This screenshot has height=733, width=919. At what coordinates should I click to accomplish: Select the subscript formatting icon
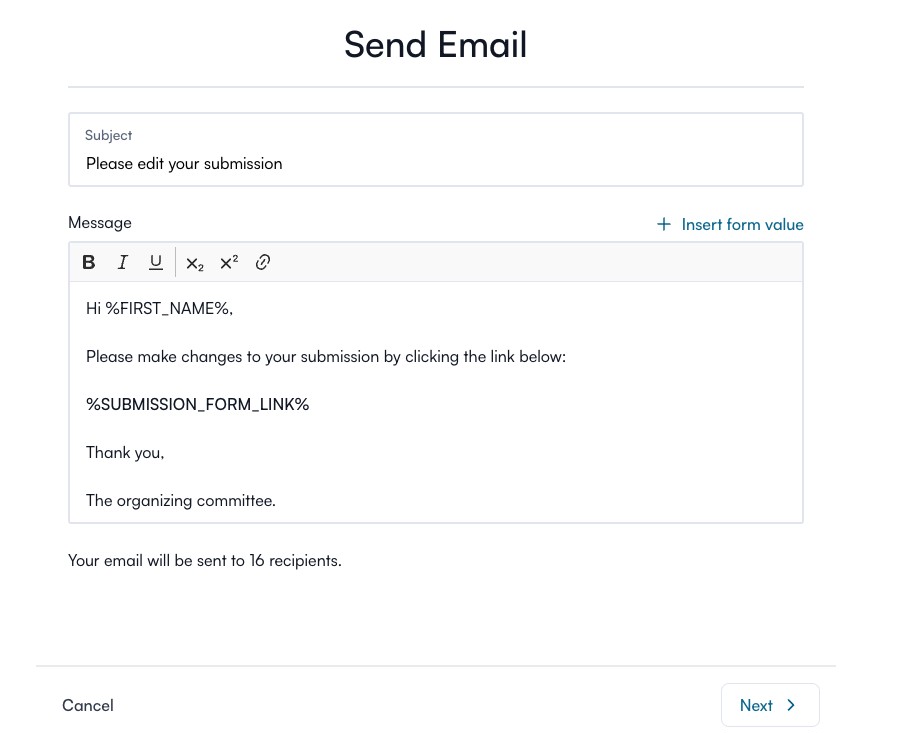pos(195,263)
